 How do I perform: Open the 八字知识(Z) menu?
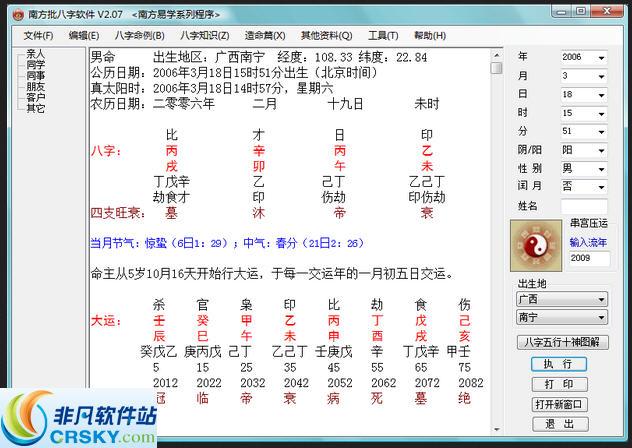pyautogui.click(x=205, y=35)
